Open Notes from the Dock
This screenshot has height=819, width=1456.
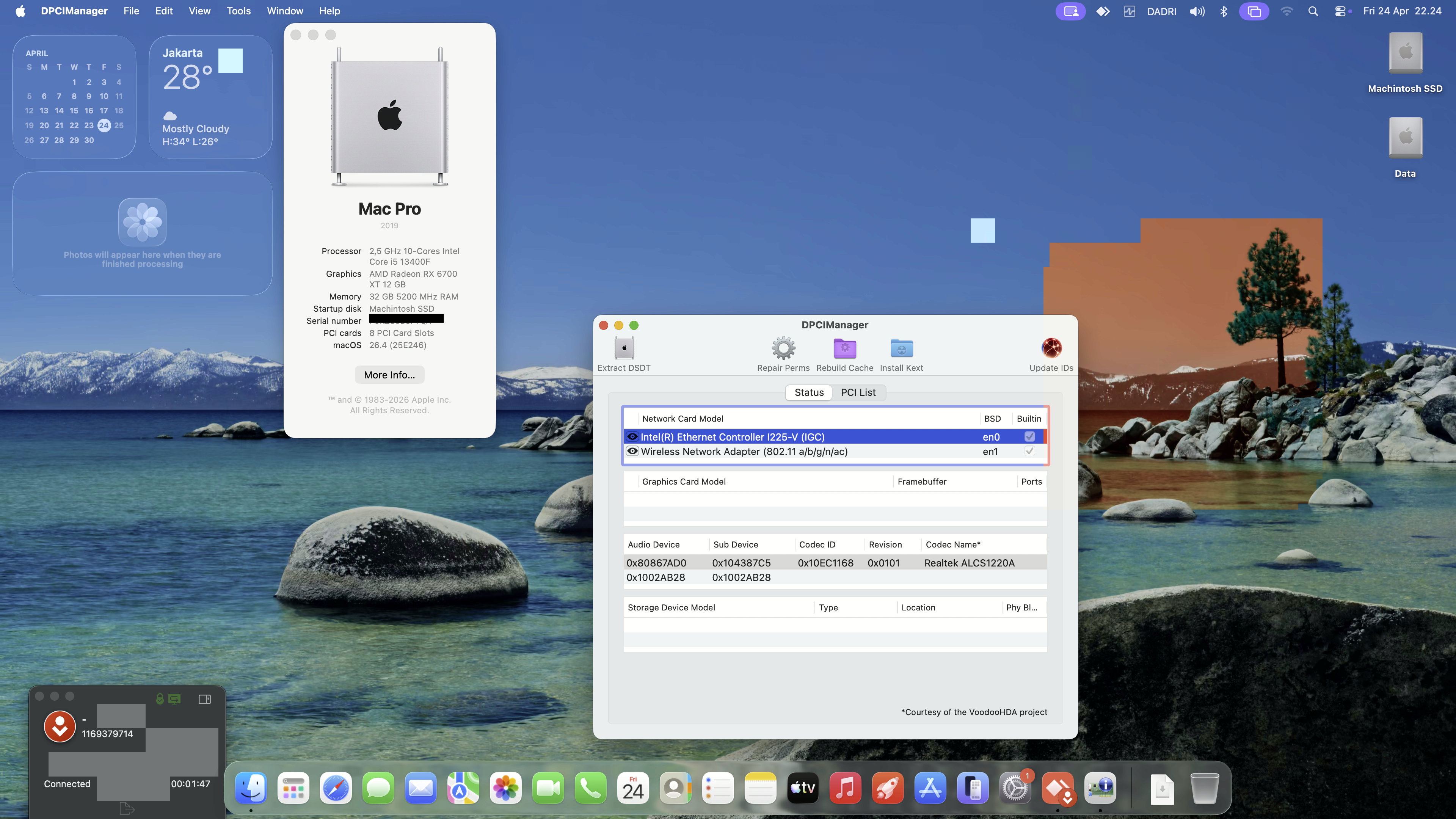pyautogui.click(x=760, y=788)
